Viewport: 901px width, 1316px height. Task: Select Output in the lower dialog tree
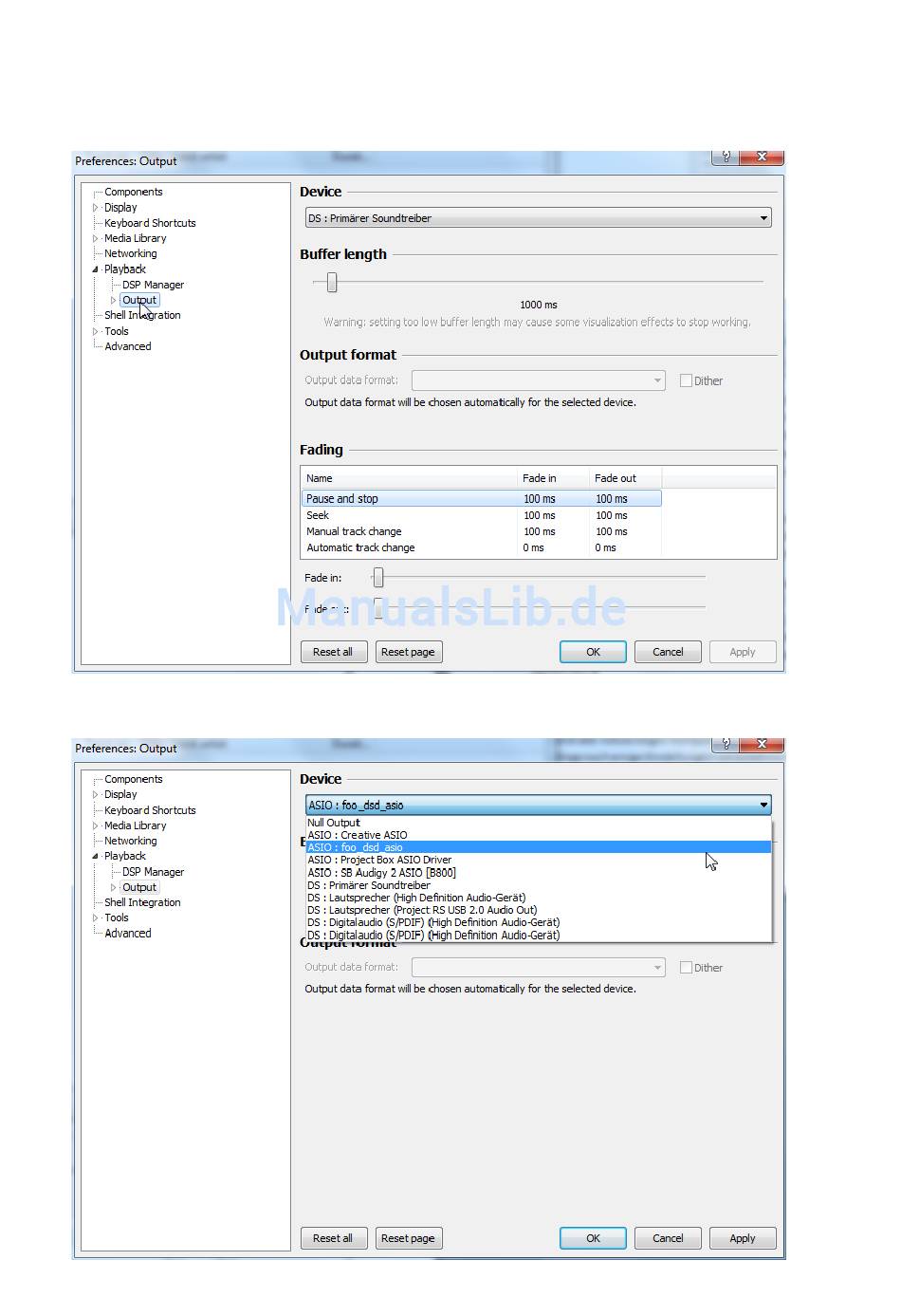tap(139, 887)
